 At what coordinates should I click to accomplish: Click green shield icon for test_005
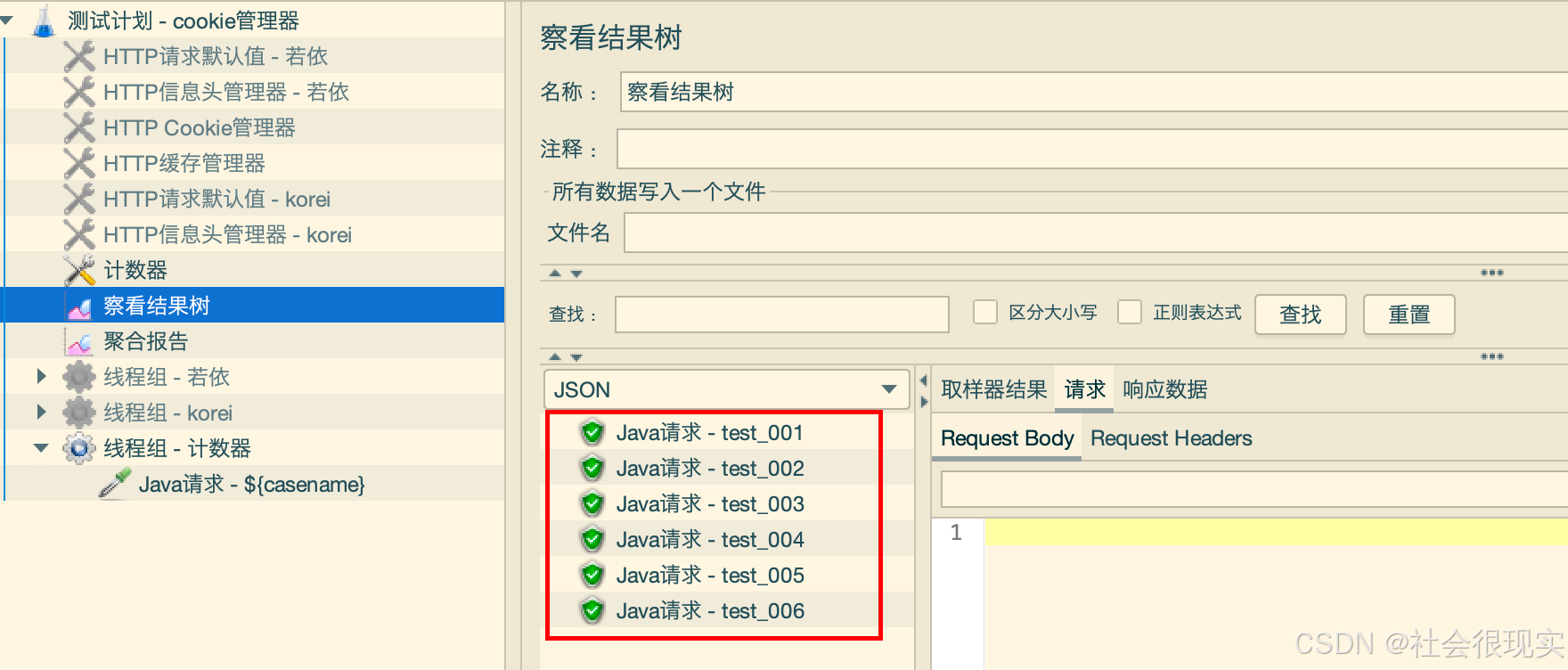click(x=592, y=575)
